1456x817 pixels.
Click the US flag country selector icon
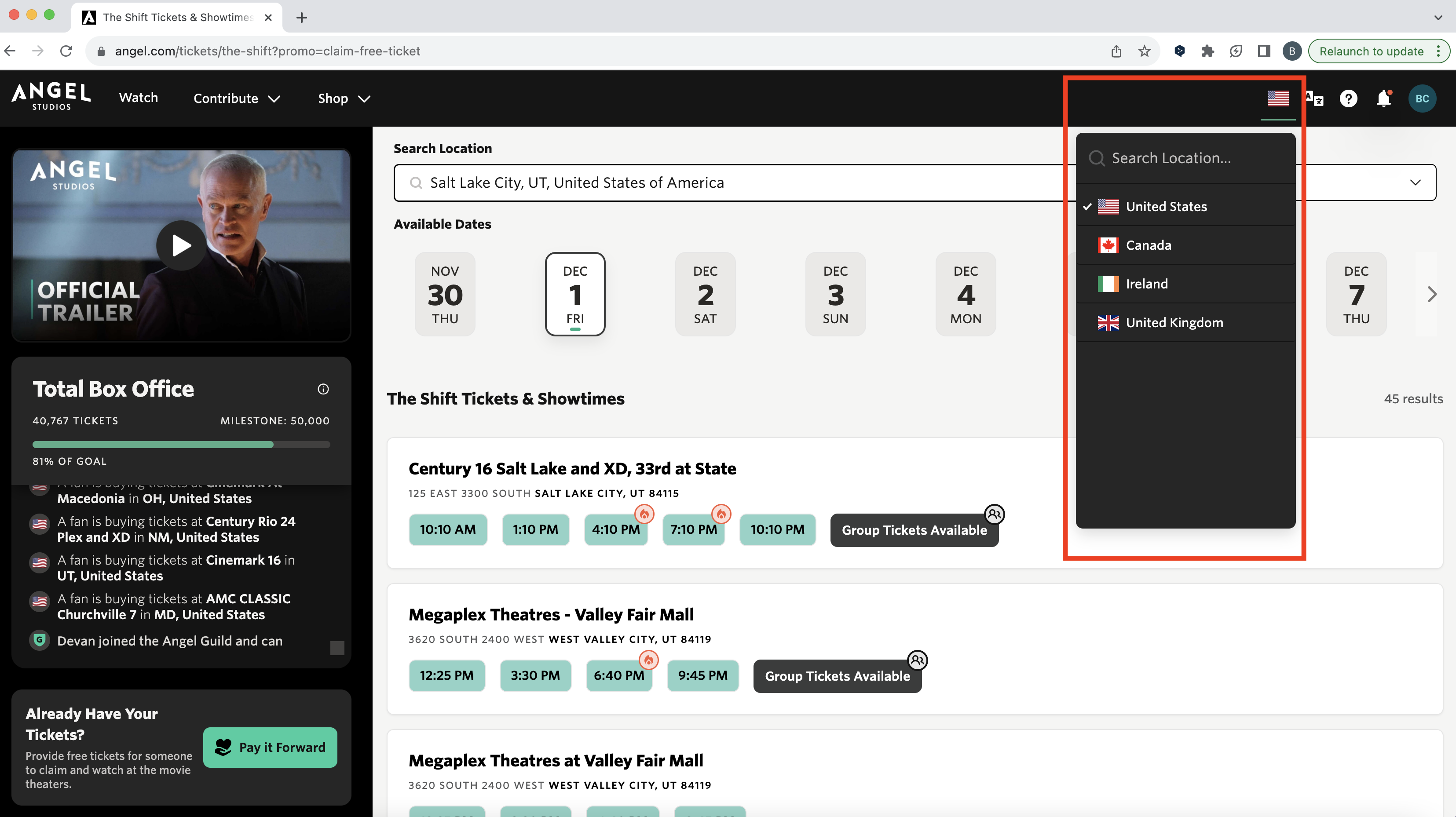[x=1277, y=98]
